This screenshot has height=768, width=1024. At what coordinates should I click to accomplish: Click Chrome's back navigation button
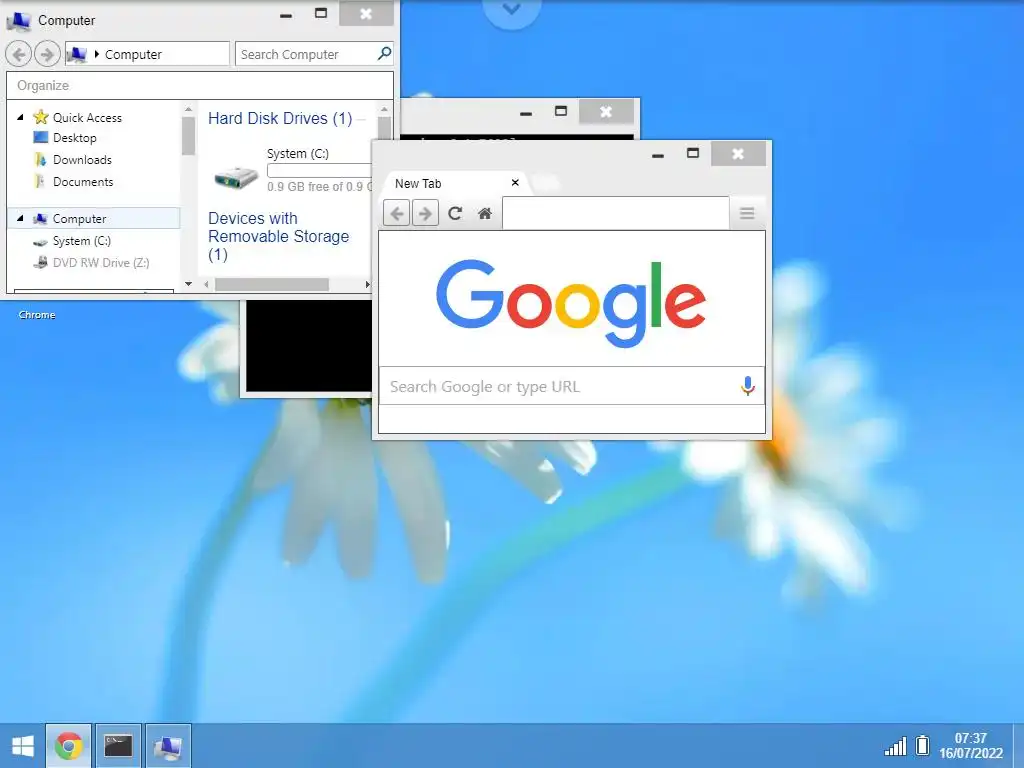(396, 214)
